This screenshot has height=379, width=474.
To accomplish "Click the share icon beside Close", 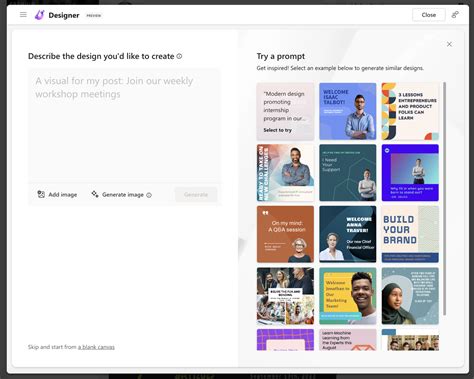I will [455, 15].
